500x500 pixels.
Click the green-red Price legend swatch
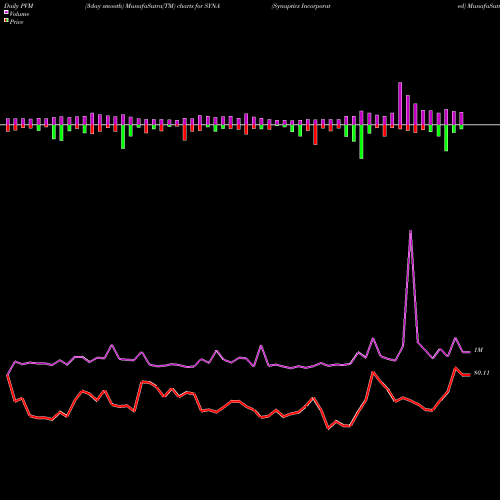(6, 21)
